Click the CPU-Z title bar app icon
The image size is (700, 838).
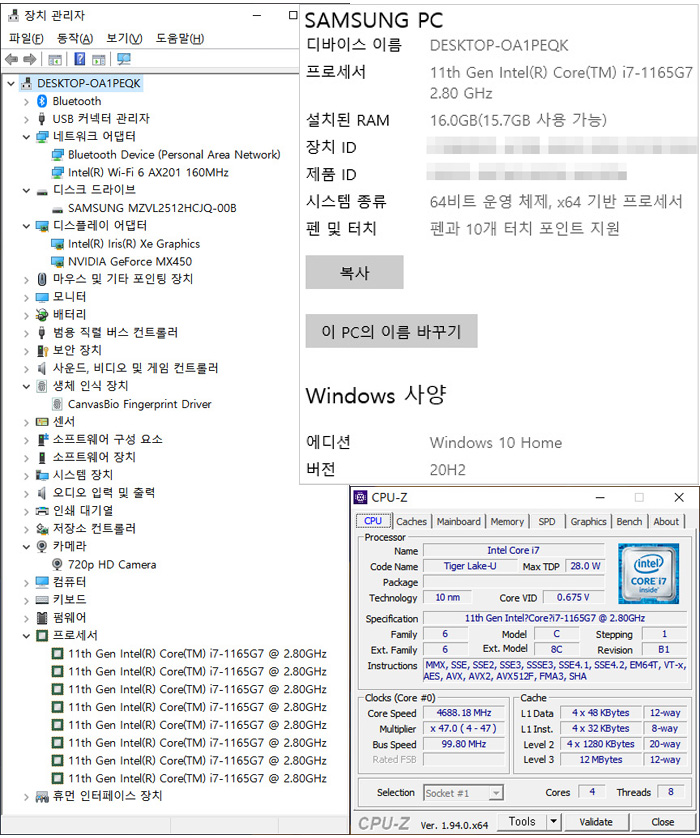click(x=361, y=498)
